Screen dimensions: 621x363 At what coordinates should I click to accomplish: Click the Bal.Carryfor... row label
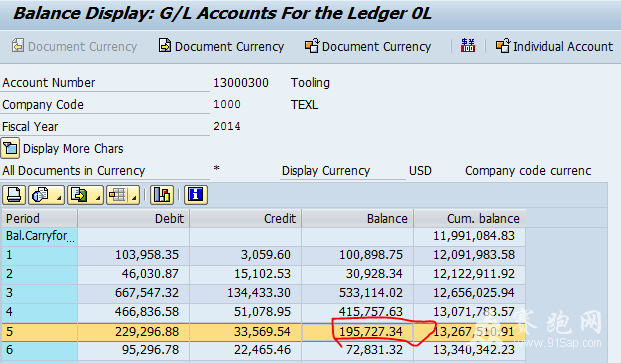click(39, 236)
